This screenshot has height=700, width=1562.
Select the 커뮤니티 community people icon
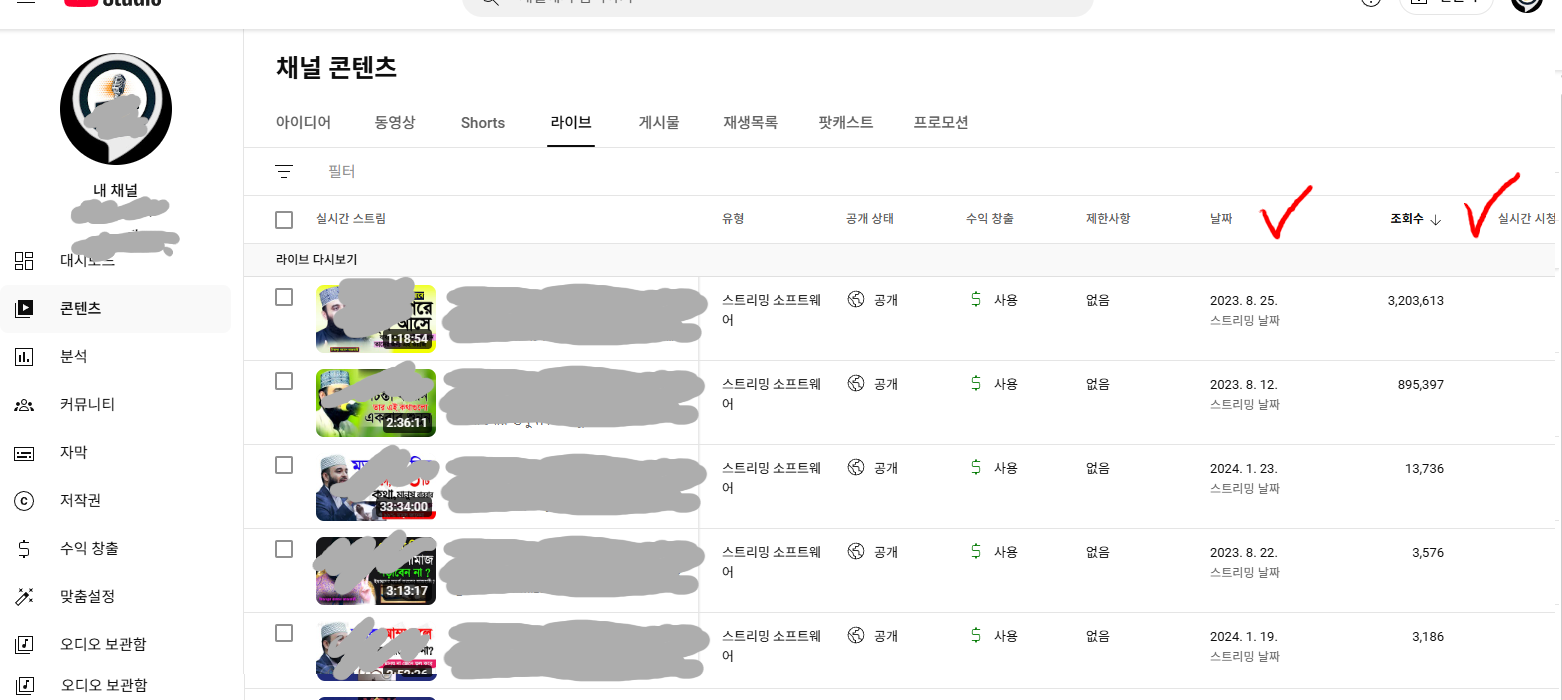point(24,405)
